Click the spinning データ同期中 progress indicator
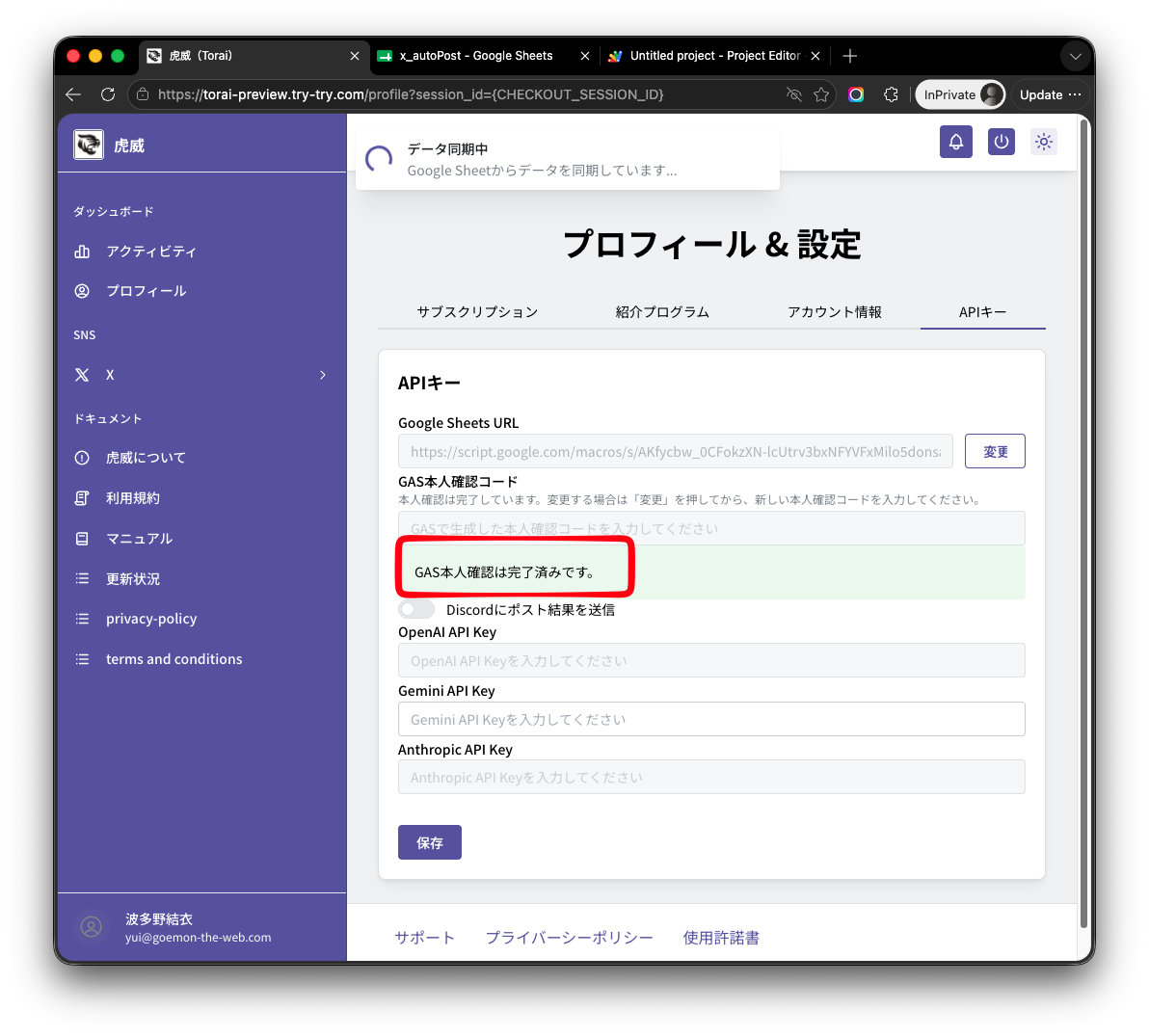1149x1036 pixels. (x=379, y=159)
